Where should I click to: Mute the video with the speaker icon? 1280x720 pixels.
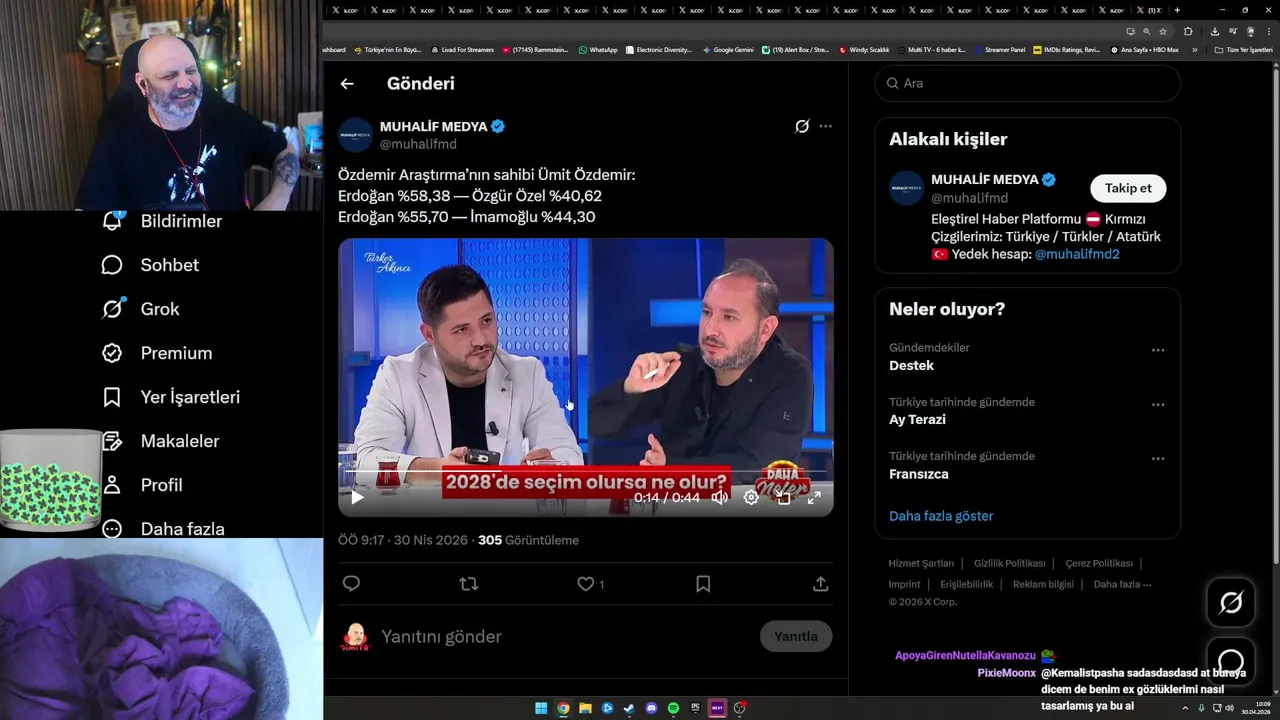[x=719, y=497]
